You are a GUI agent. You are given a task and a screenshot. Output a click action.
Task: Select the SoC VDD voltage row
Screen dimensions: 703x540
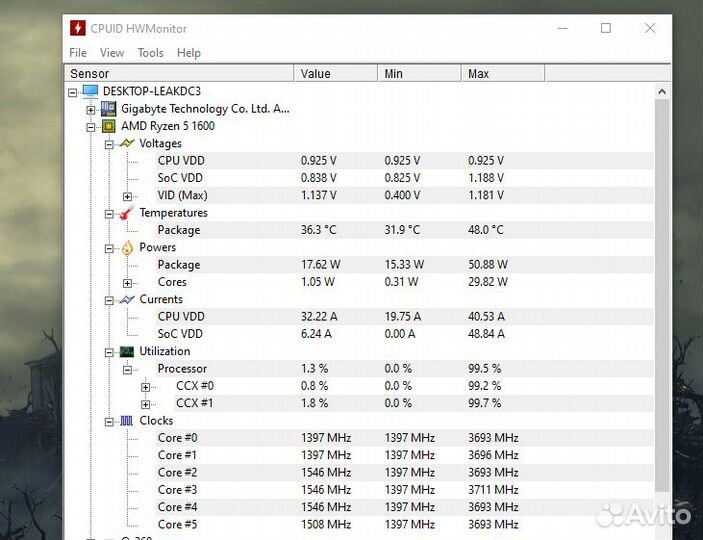(404, 178)
